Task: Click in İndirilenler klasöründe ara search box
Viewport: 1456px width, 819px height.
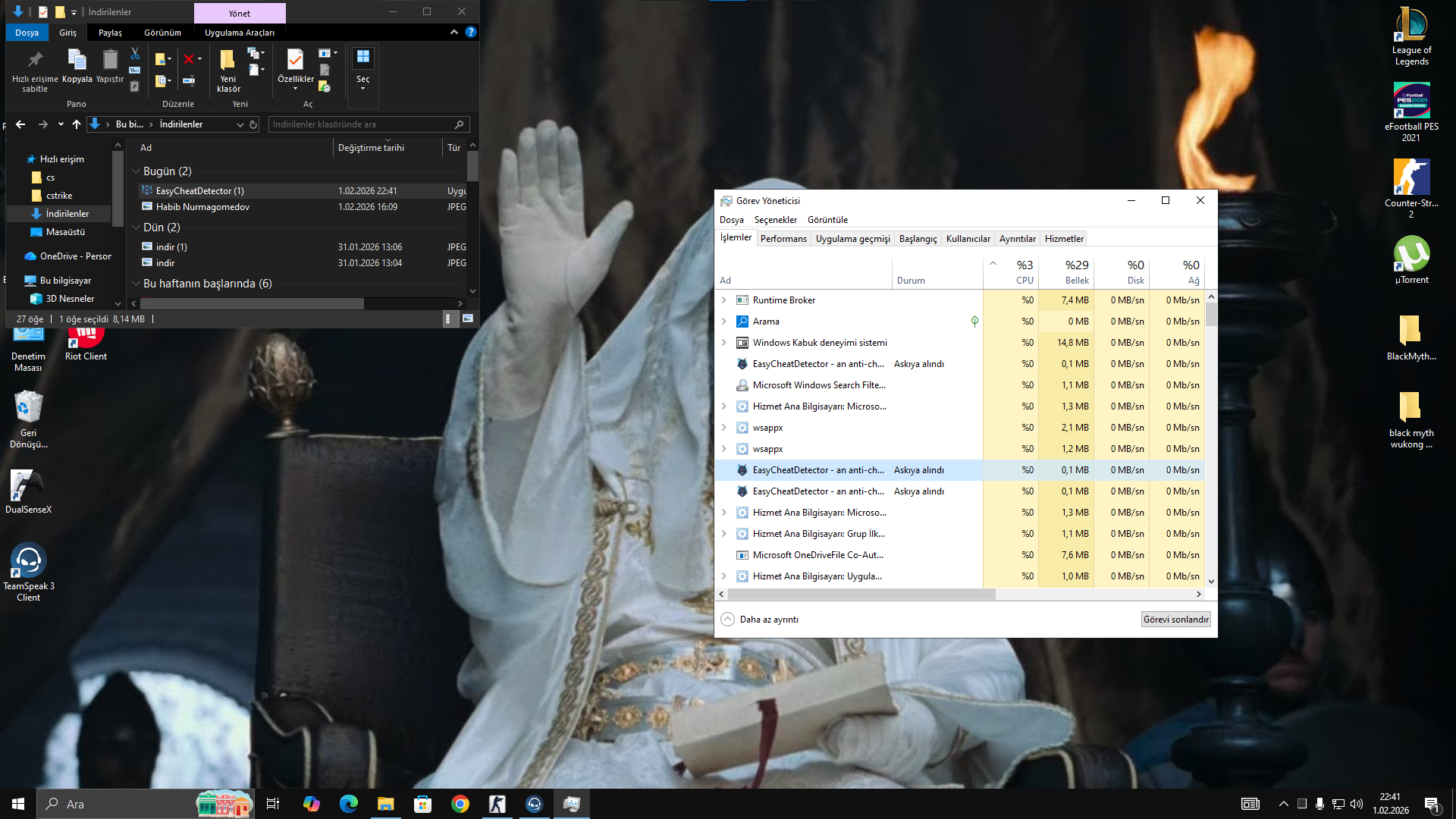Action: 369,124
